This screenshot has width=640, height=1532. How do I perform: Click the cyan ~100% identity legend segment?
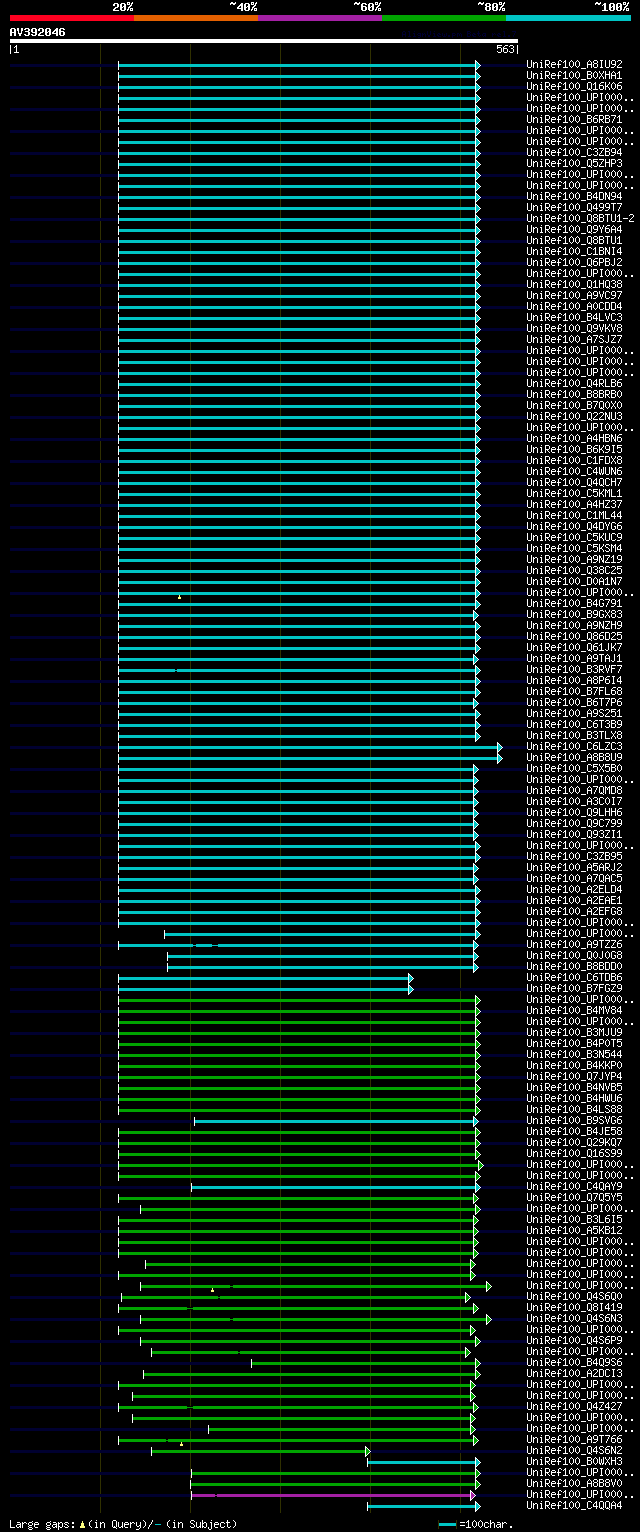(x=568, y=17)
